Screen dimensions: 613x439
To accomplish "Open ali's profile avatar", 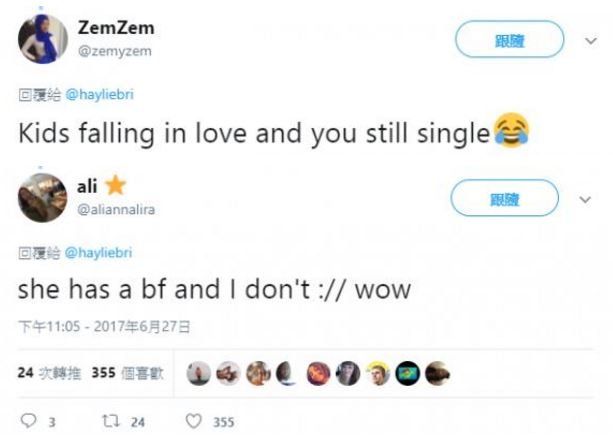I will 41,197.
